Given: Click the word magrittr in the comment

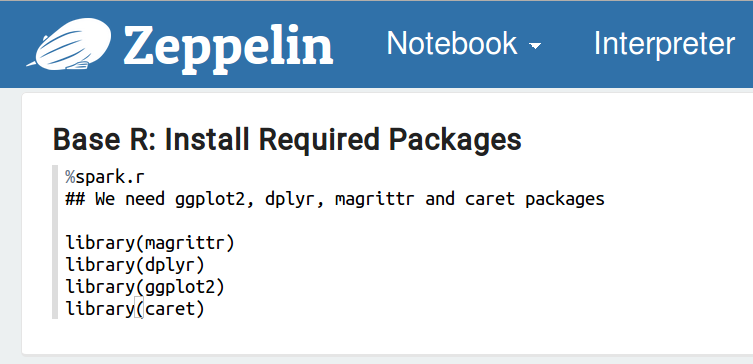Looking at the screenshot, I should 375,199.
